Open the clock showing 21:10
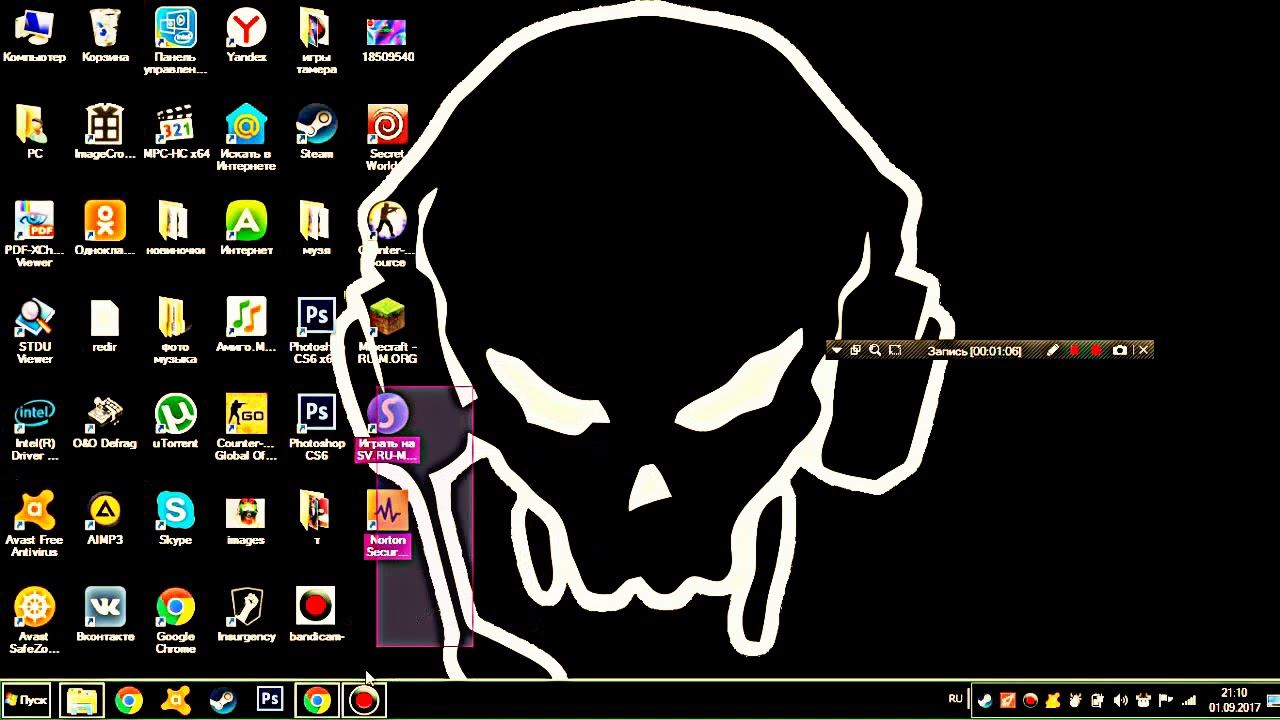 [1235, 700]
